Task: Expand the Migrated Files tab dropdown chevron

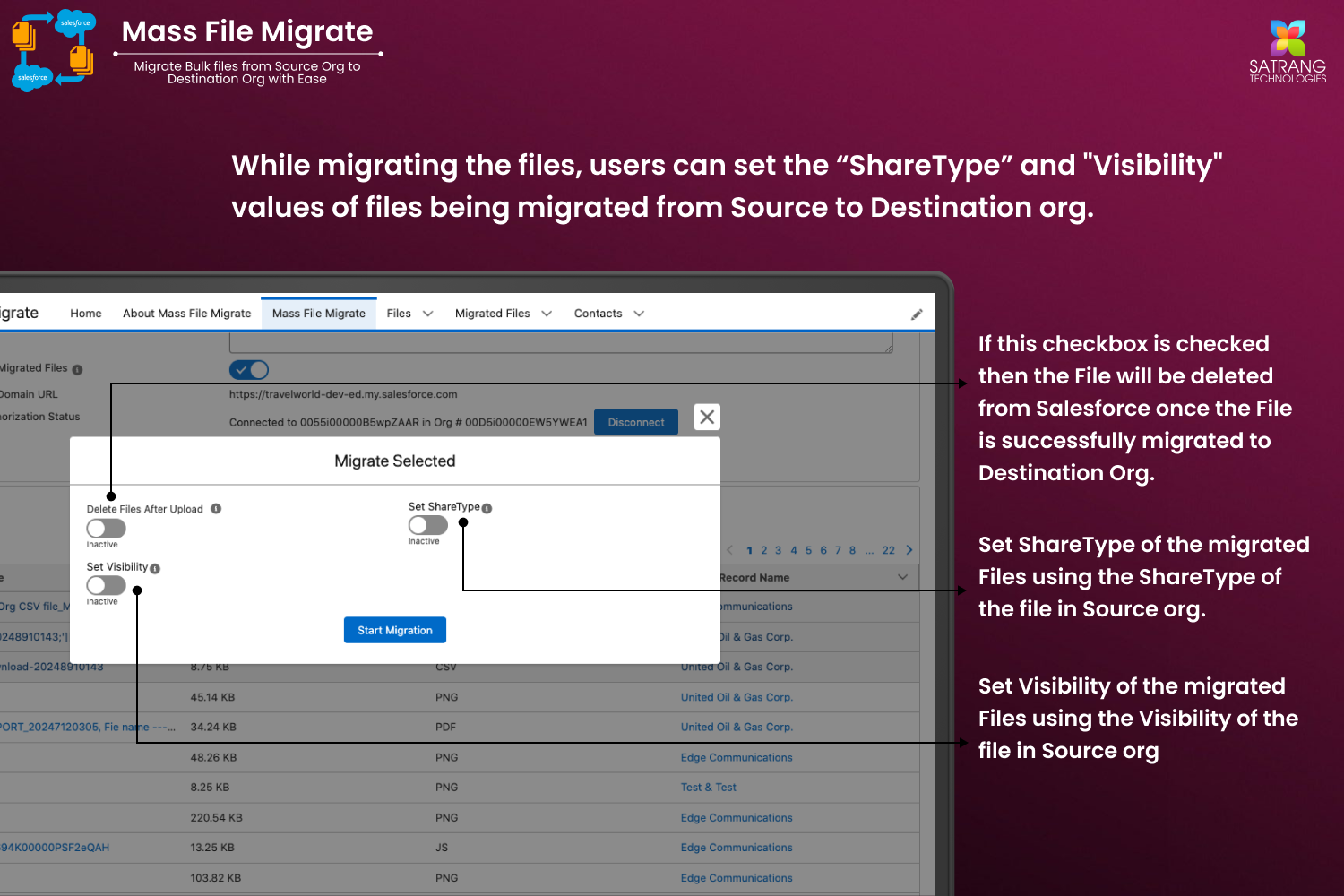Action: (x=547, y=314)
